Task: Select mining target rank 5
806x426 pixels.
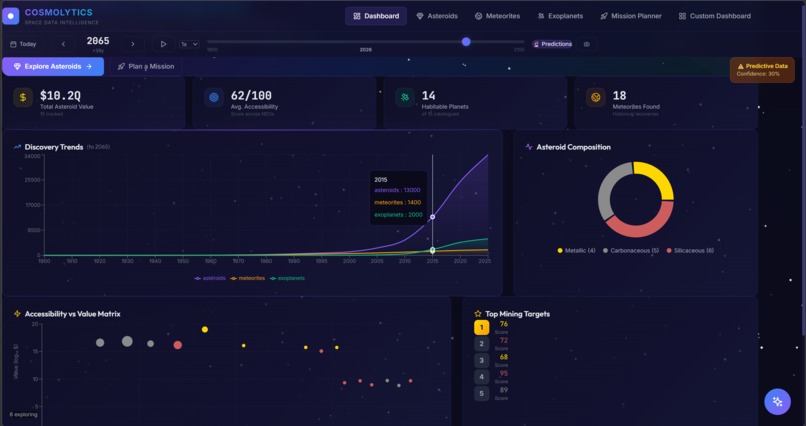Action: coord(481,394)
